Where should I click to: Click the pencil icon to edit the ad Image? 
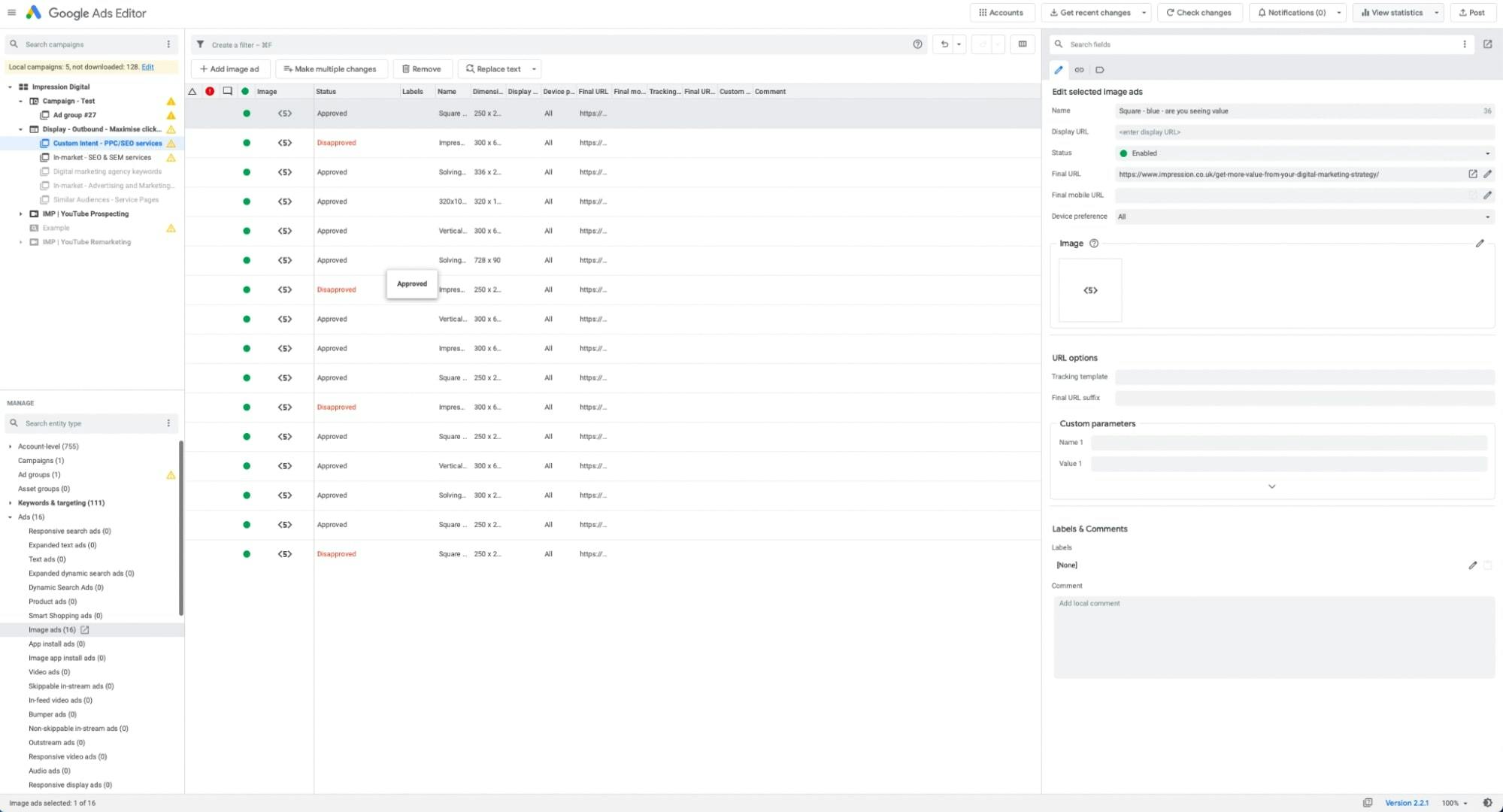(x=1480, y=244)
